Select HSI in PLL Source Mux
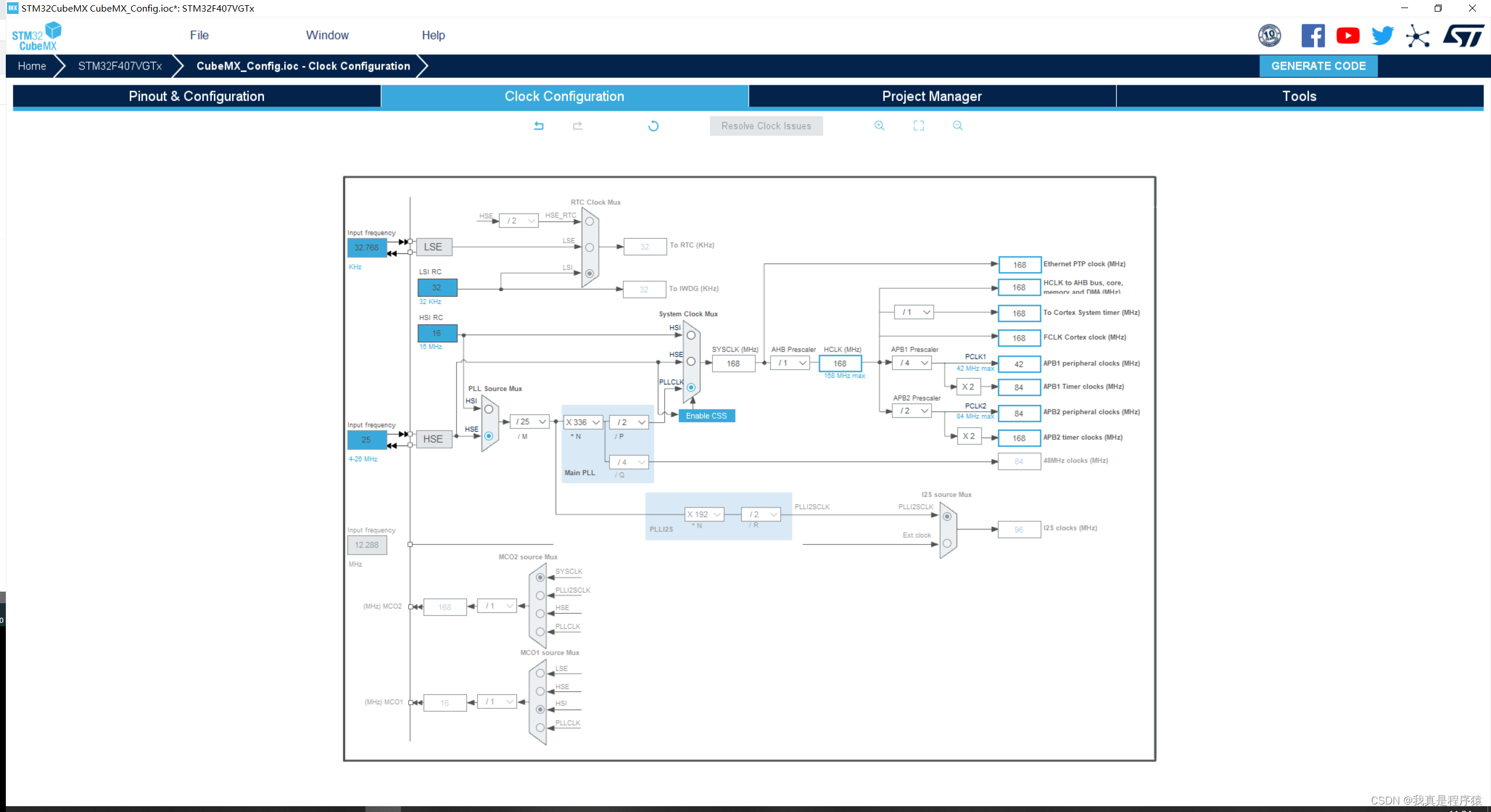The image size is (1491, 812). point(488,409)
